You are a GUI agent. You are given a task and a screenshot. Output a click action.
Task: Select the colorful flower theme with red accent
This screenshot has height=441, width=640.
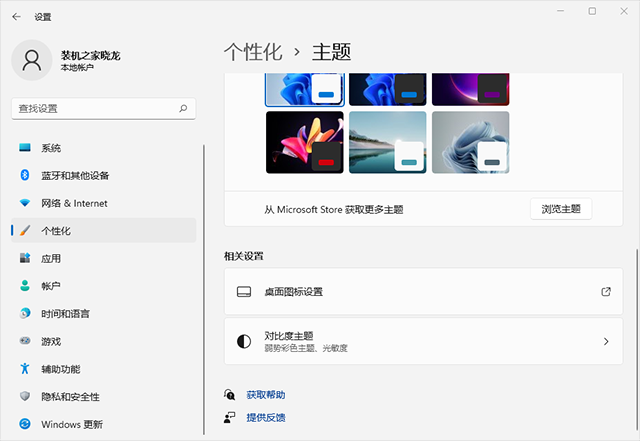304,142
